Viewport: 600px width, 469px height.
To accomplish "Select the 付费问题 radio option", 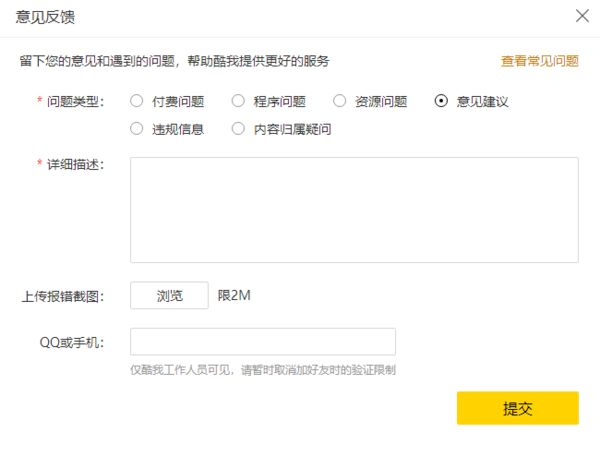I will (x=137, y=101).
